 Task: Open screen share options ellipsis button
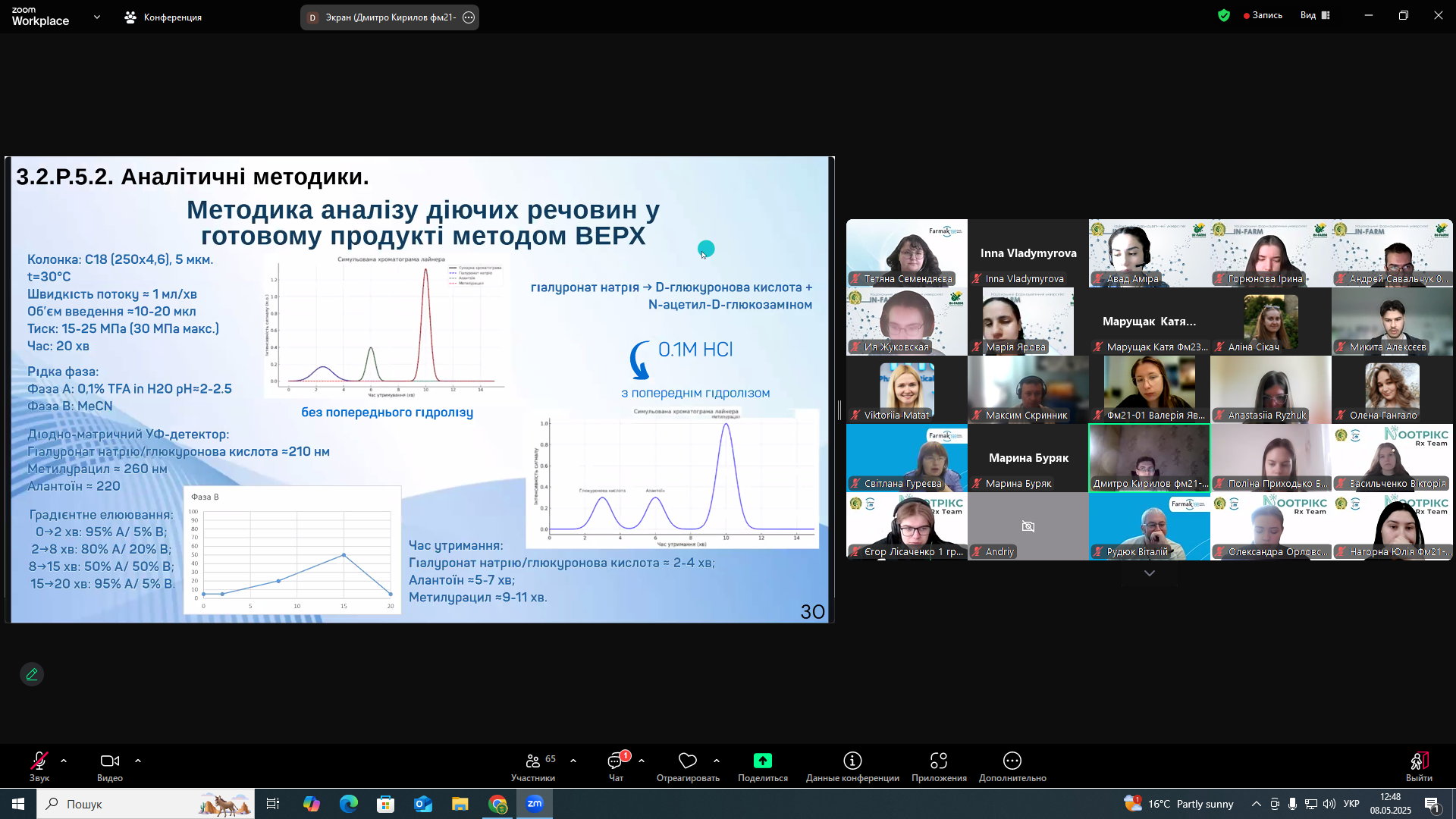point(469,17)
